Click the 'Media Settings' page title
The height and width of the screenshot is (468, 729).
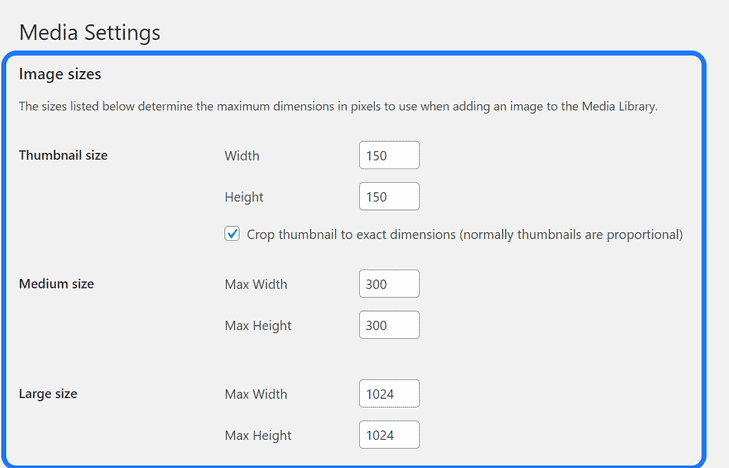[x=90, y=33]
